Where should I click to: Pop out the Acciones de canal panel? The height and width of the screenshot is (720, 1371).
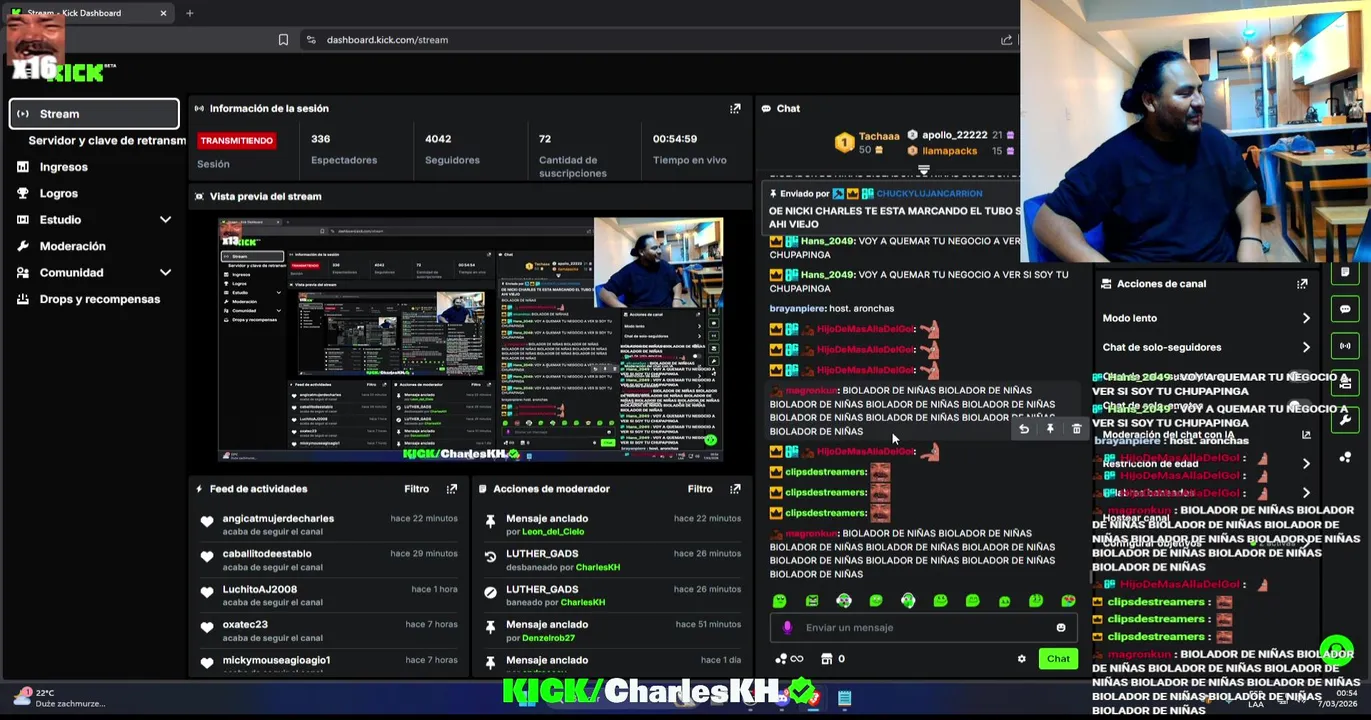(1302, 284)
